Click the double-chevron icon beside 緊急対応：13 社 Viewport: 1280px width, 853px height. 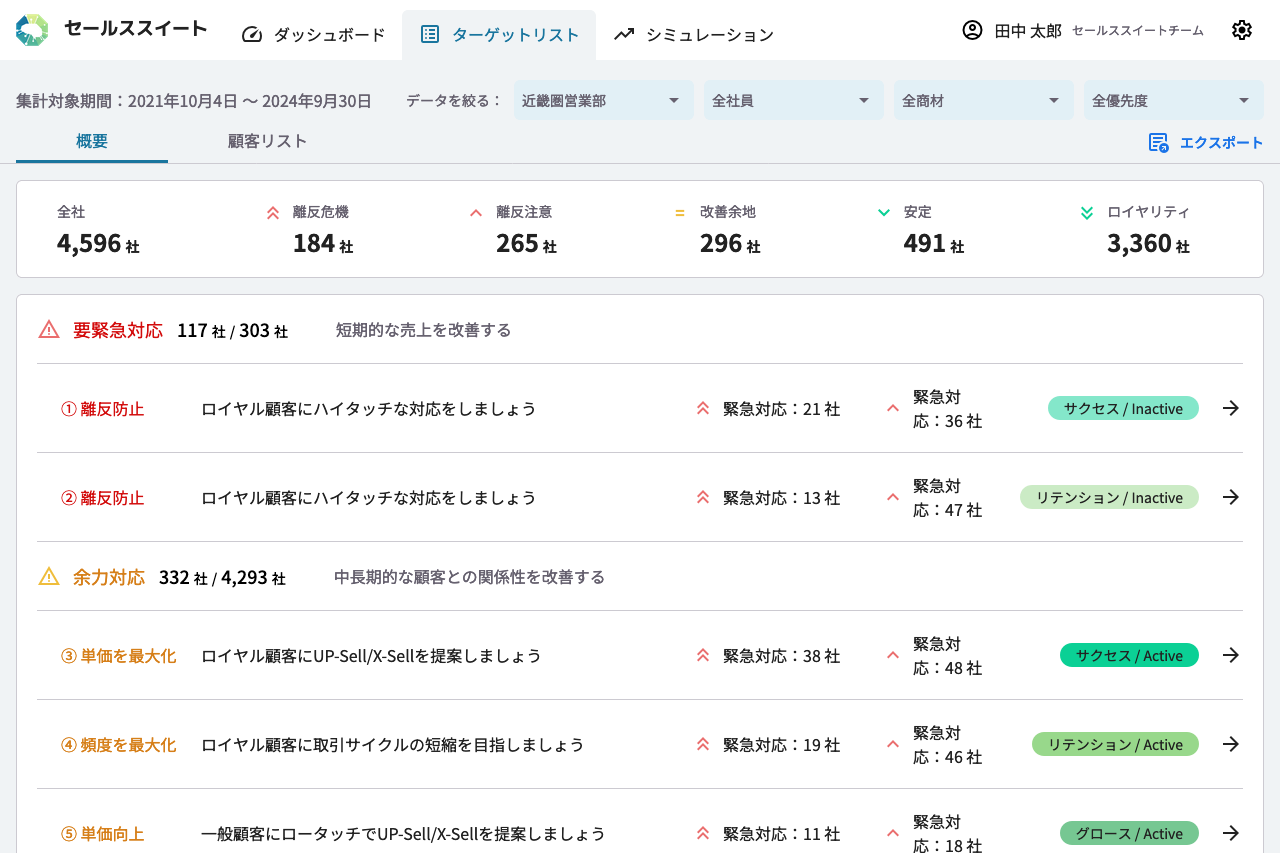(703, 497)
